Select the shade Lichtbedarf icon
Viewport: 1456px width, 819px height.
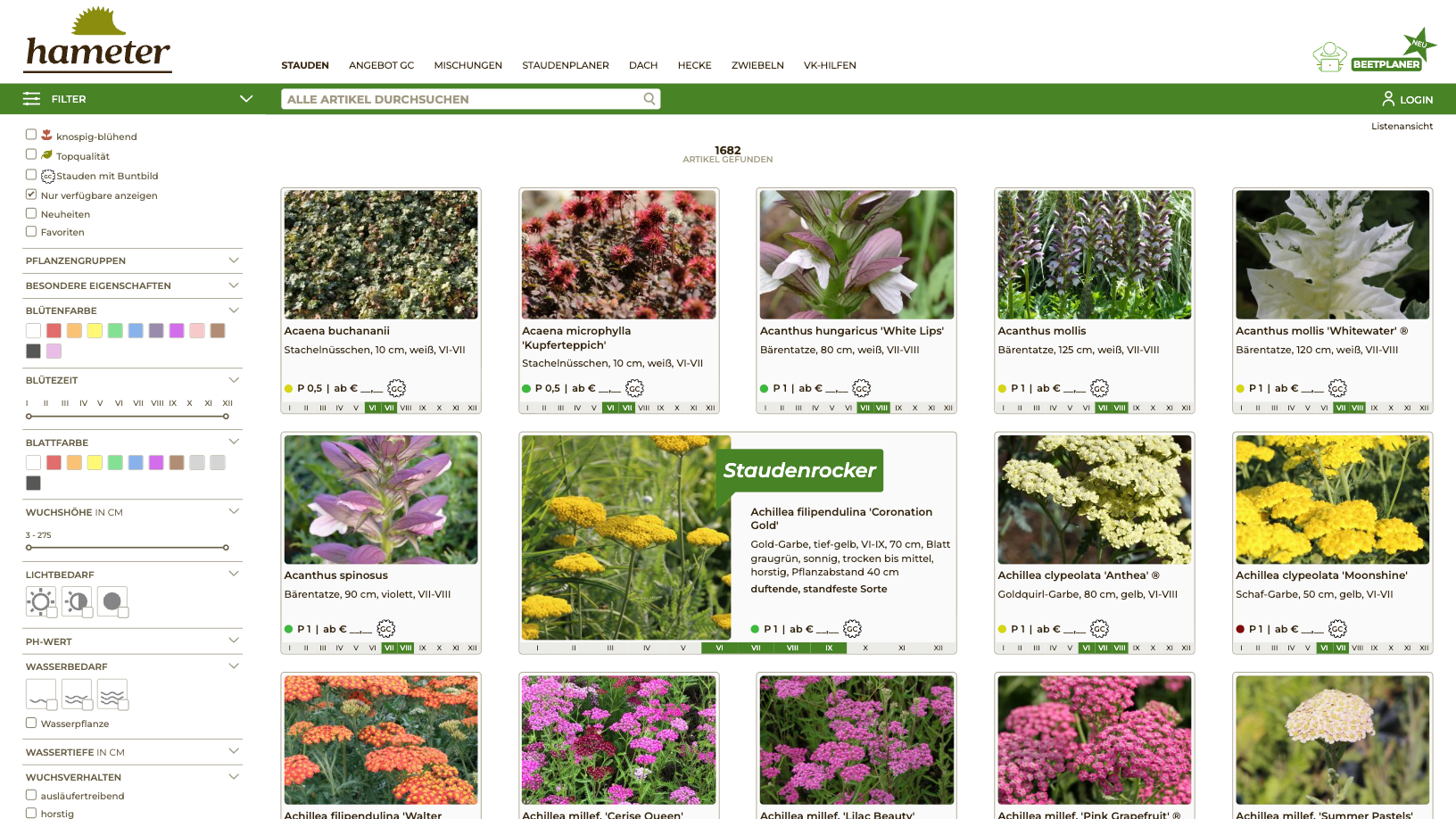112,601
